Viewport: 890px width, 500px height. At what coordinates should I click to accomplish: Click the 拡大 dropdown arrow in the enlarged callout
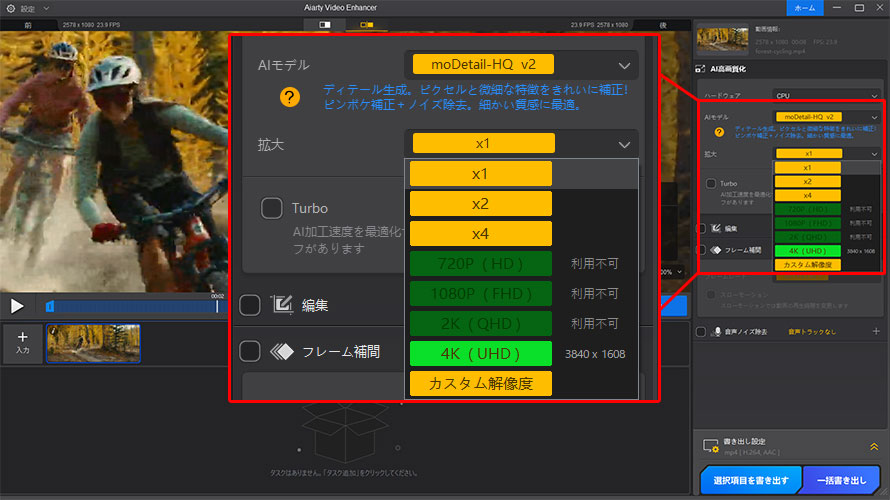(624, 145)
